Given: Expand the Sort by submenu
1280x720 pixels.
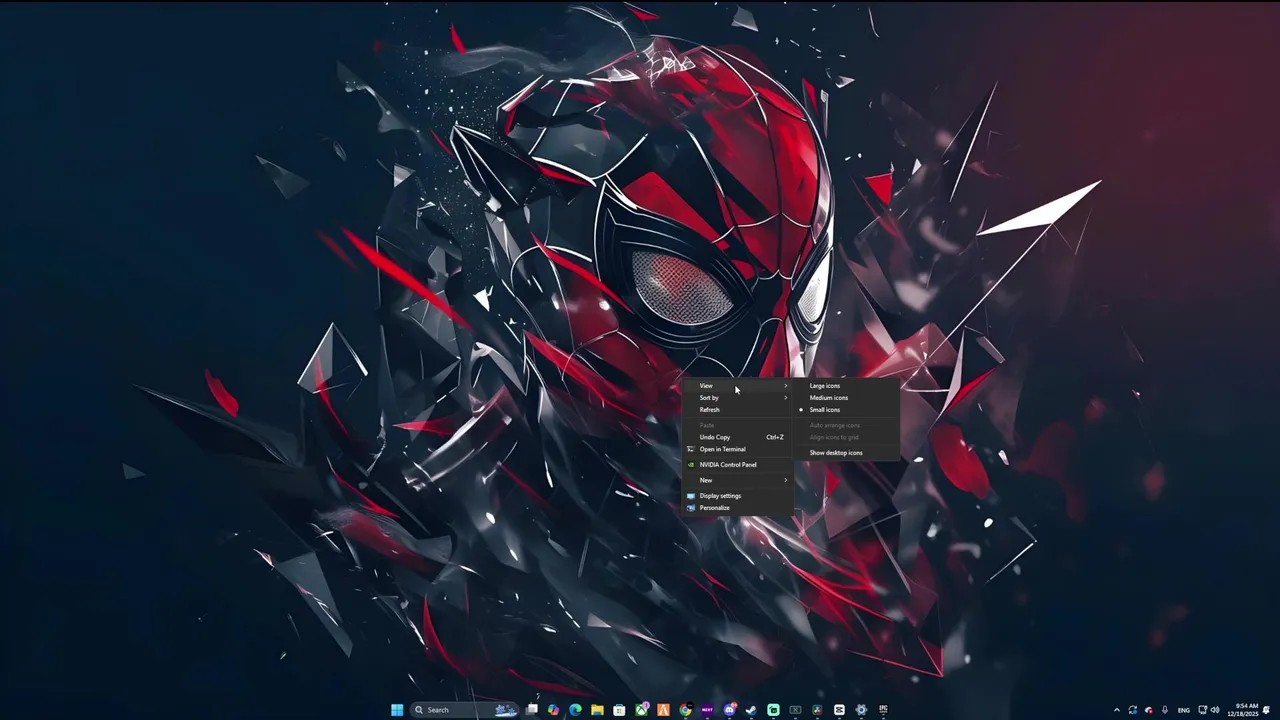Looking at the screenshot, I should [x=740, y=398].
